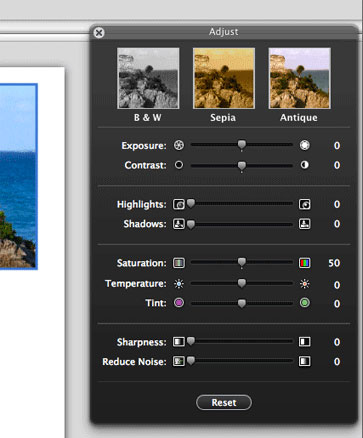363x438 pixels.
Task: Click the Saturation slider handle
Action: tap(242, 263)
